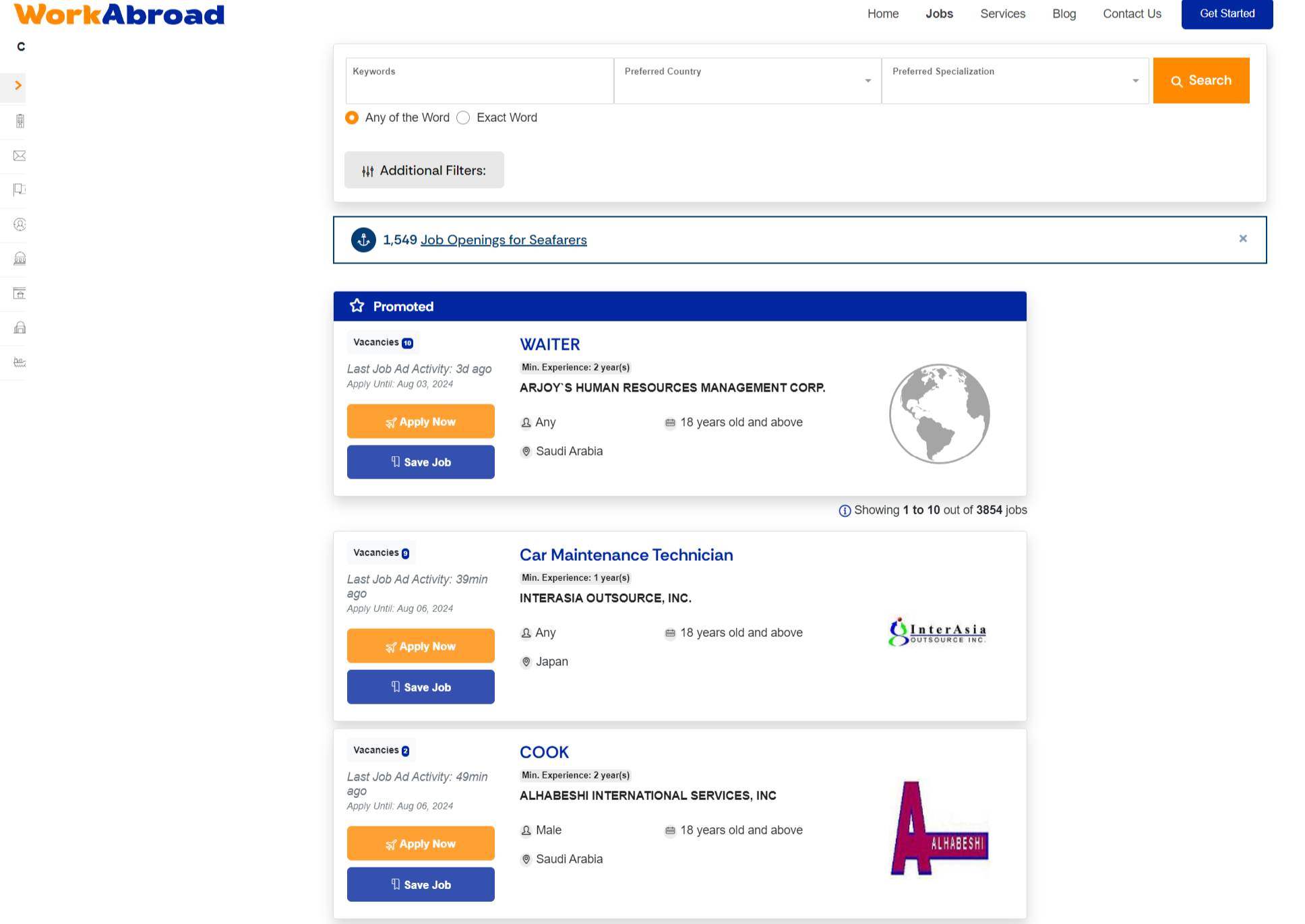The image size is (1305, 924).
Task: Open the Preferred Specialization dropdown
Action: pos(1014,81)
